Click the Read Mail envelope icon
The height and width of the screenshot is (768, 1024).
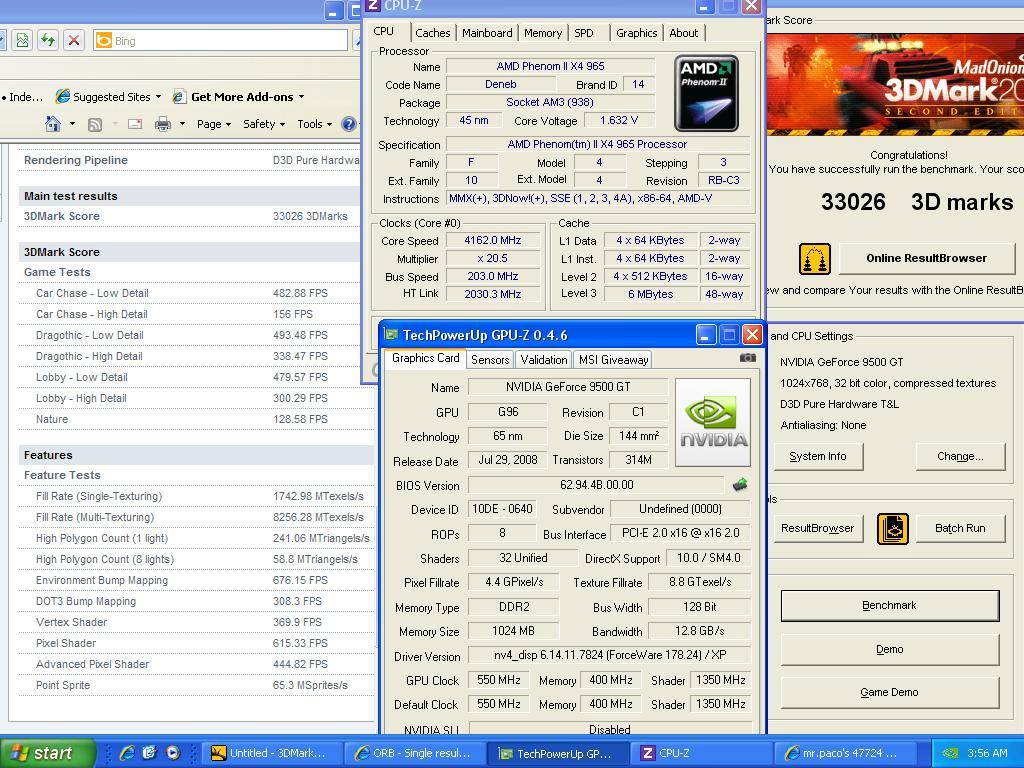click(135, 124)
